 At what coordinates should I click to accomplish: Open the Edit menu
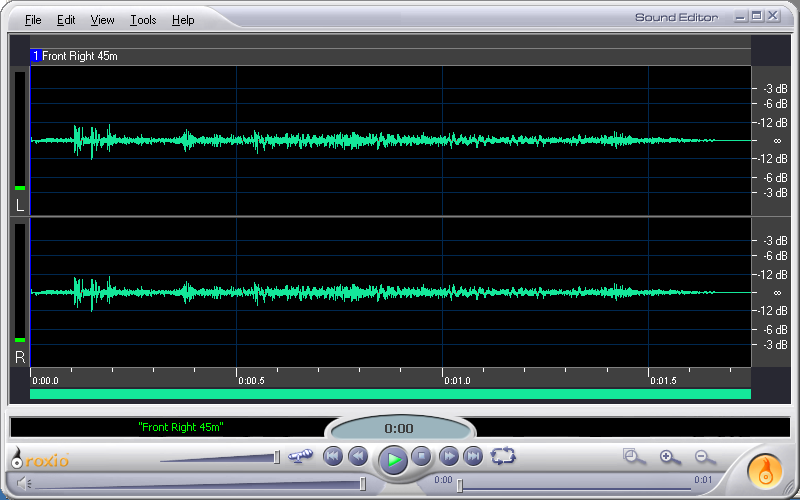point(66,20)
